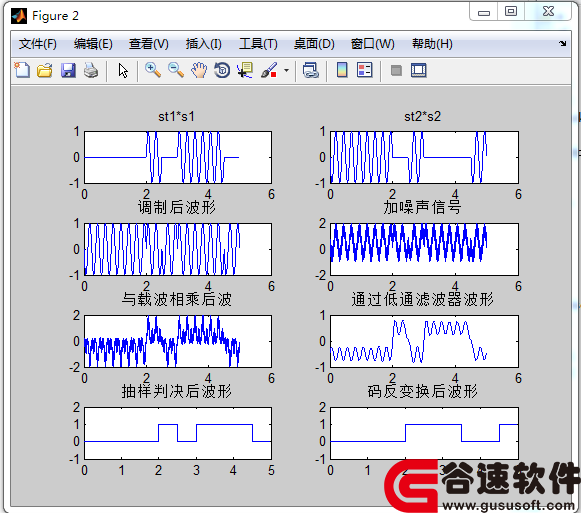Image resolution: width=581 pixels, height=513 pixels.
Task: Select the Edit Plot arrow tool
Action: pyautogui.click(x=123, y=70)
